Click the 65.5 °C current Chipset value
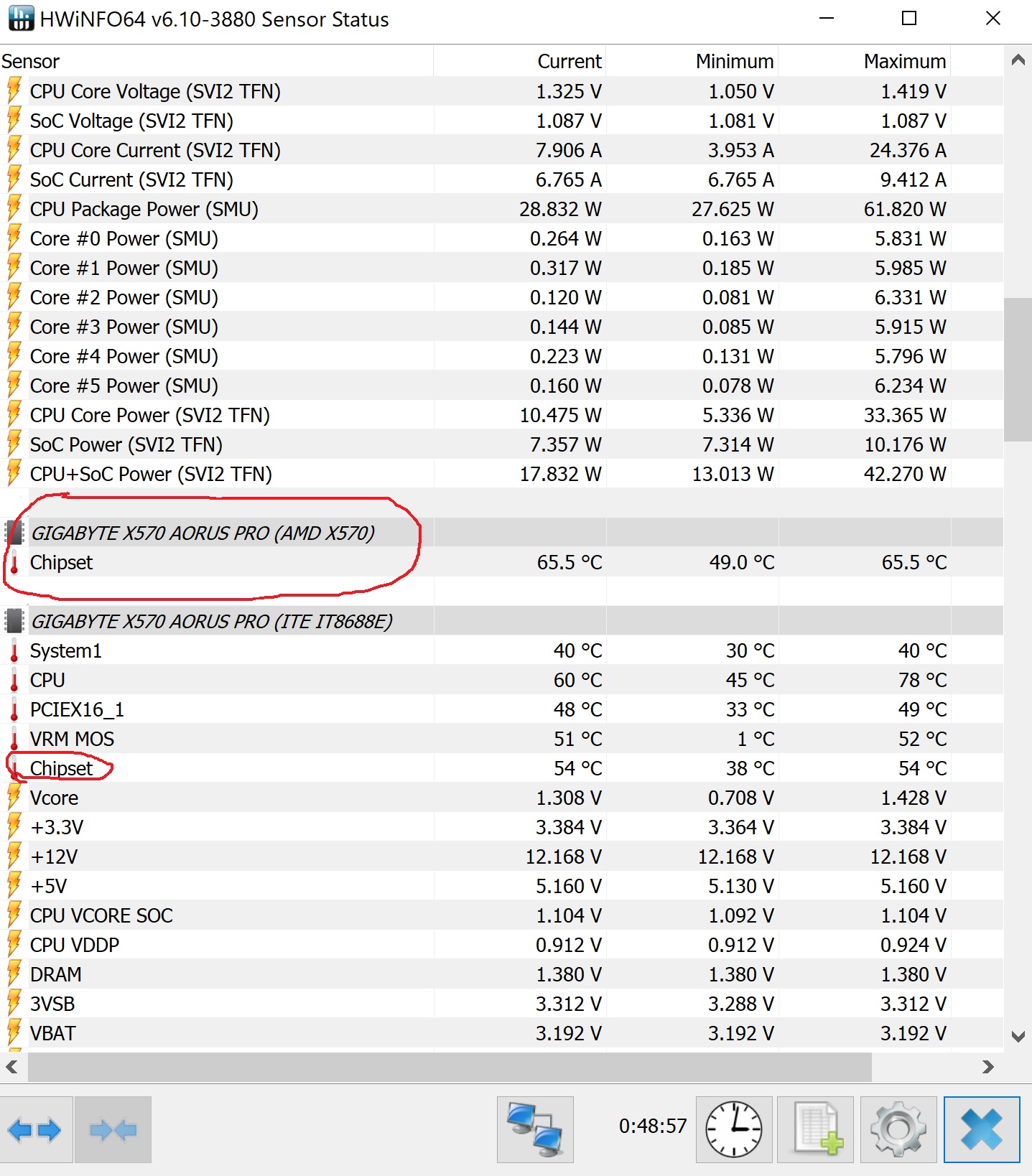 pyautogui.click(x=570, y=562)
